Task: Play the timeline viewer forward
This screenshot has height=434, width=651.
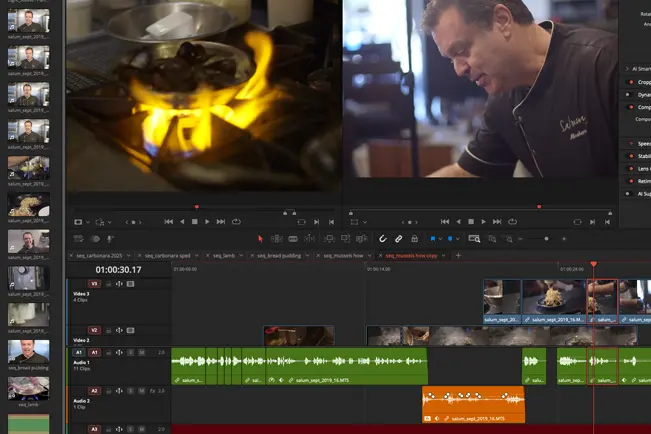Action: (x=484, y=222)
